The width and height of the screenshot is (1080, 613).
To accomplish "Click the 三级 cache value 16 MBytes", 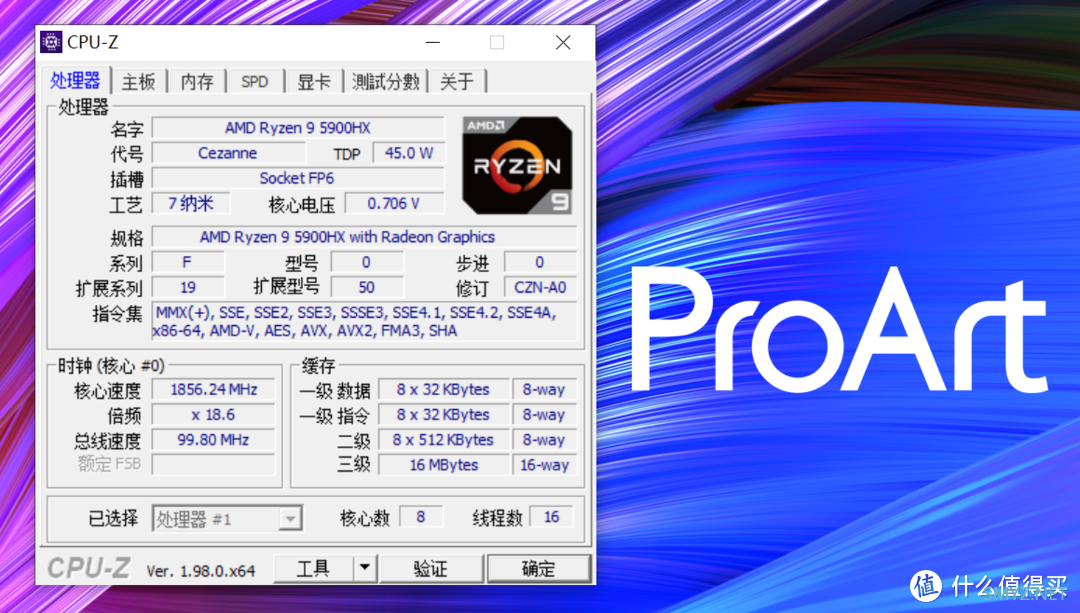I will point(444,465).
